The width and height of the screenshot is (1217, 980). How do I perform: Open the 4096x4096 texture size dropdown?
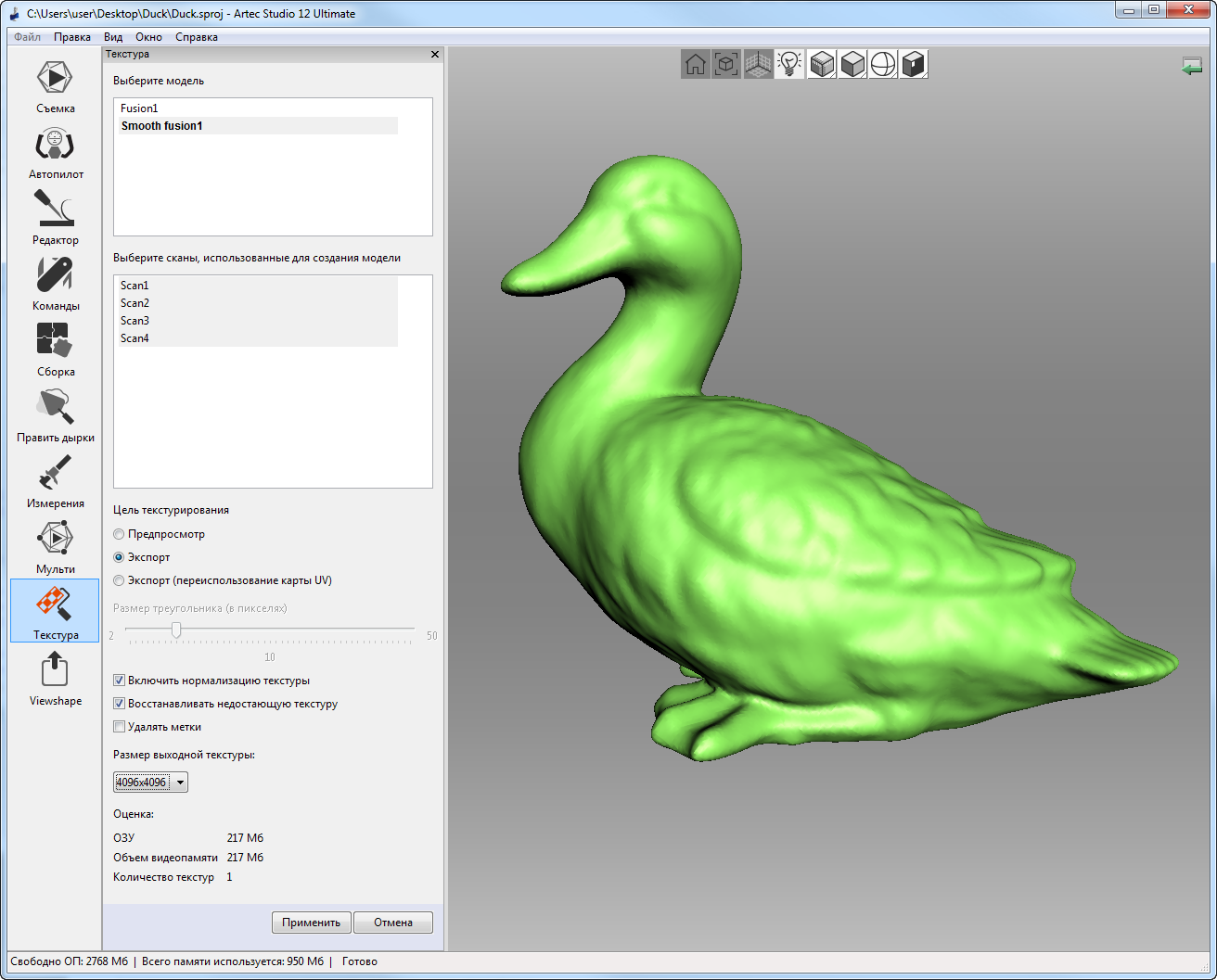point(150,783)
